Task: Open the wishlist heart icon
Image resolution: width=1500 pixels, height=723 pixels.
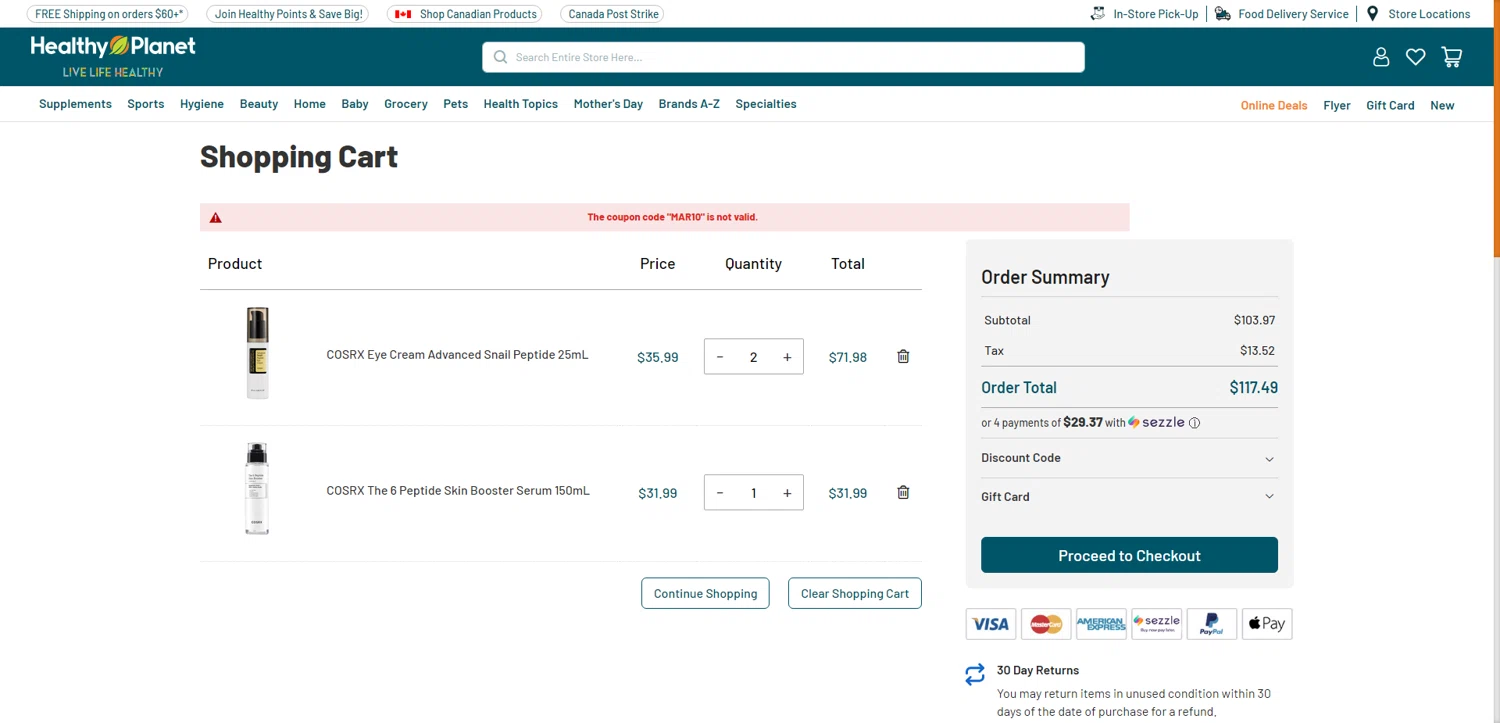Action: coord(1415,57)
